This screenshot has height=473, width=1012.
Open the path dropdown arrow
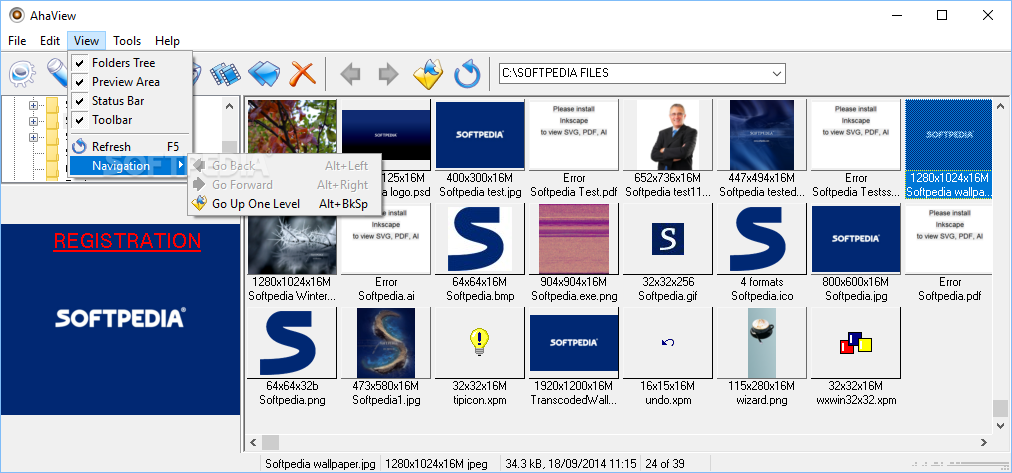point(776,74)
